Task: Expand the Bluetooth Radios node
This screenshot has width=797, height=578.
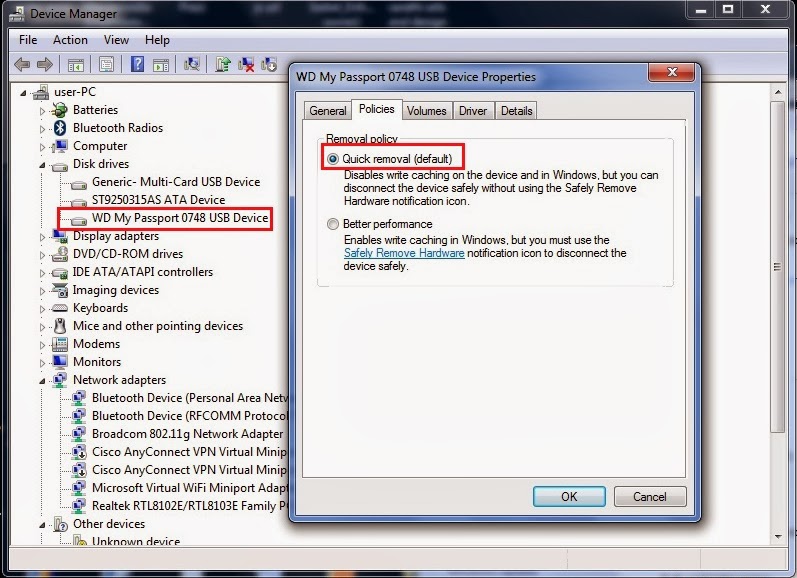Action: tap(42, 129)
